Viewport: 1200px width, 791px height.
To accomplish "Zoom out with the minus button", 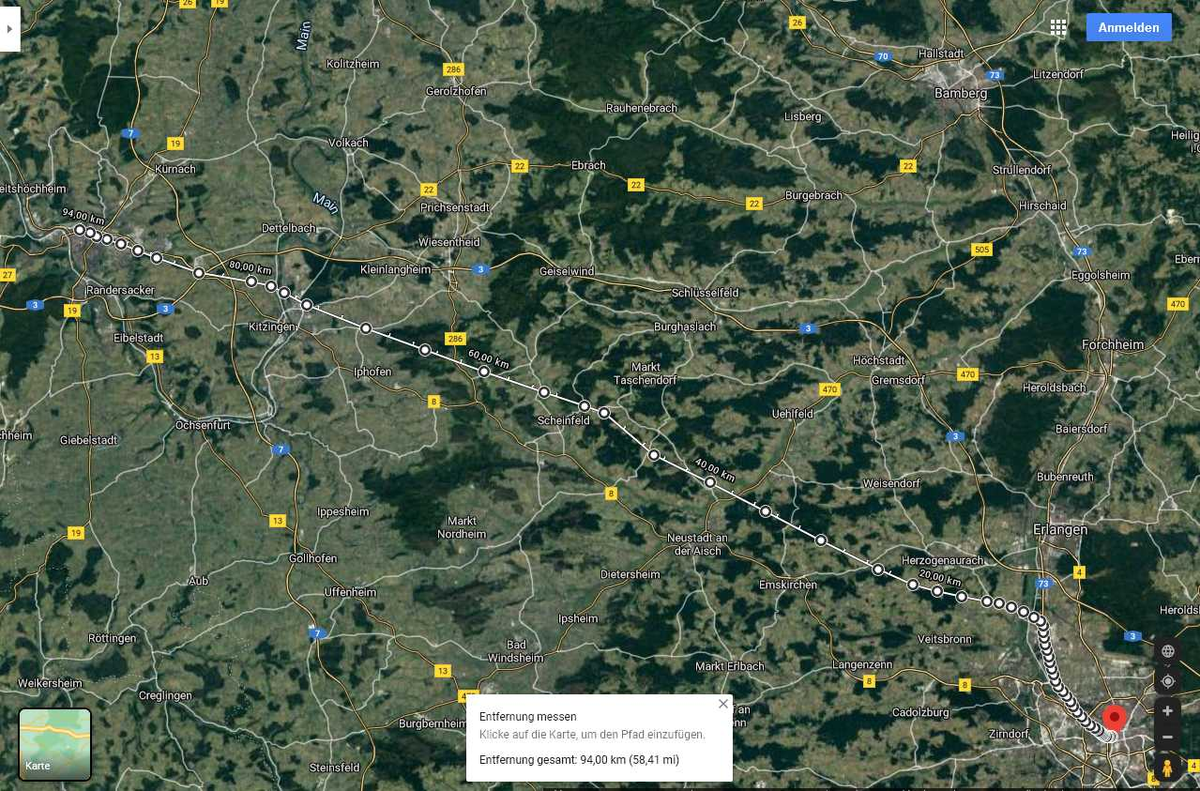I will click(x=1167, y=737).
